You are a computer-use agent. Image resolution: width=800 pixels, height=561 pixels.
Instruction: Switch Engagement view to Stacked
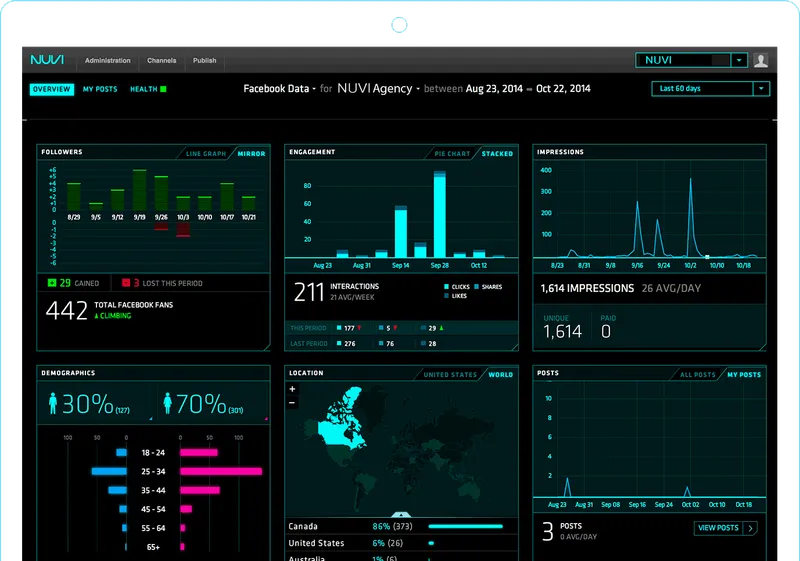point(497,154)
